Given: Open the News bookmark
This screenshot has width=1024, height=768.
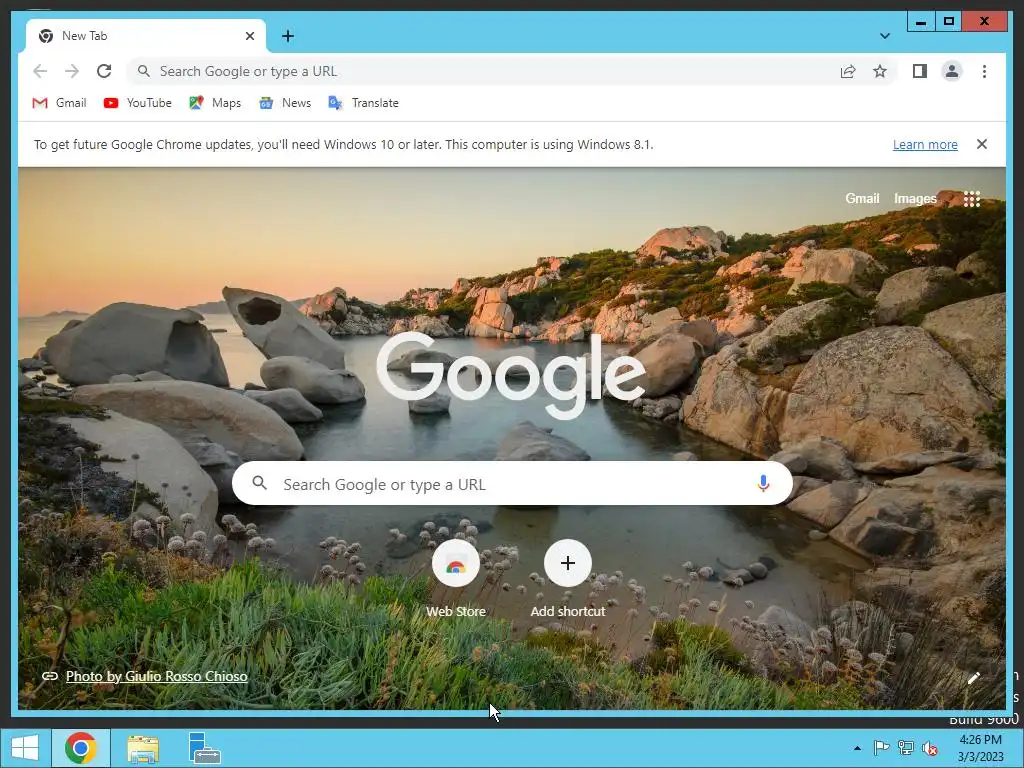Looking at the screenshot, I should click(x=285, y=103).
